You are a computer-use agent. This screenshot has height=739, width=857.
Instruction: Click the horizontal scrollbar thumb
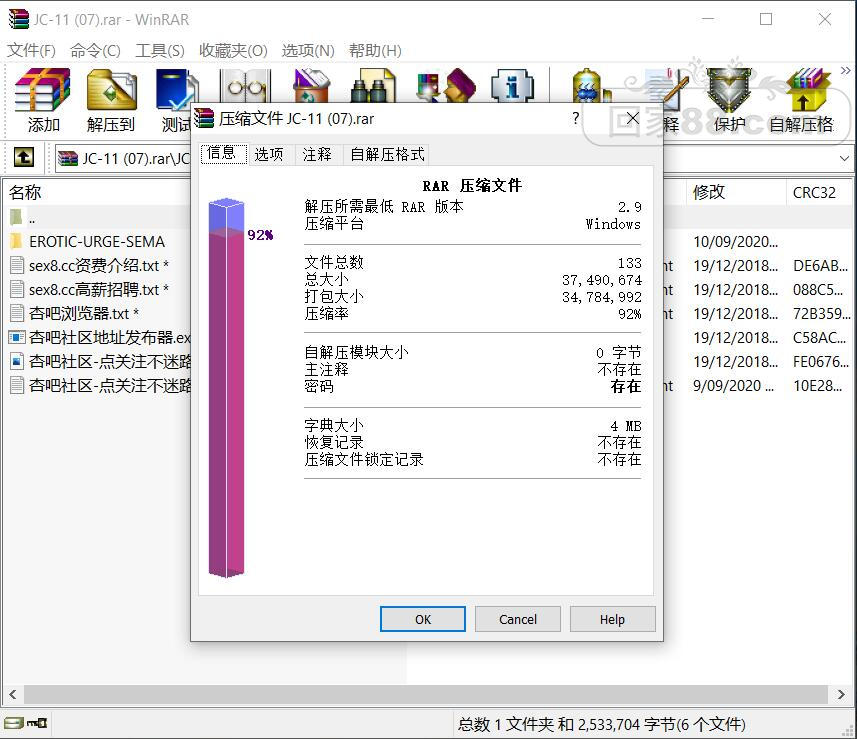pos(426,695)
